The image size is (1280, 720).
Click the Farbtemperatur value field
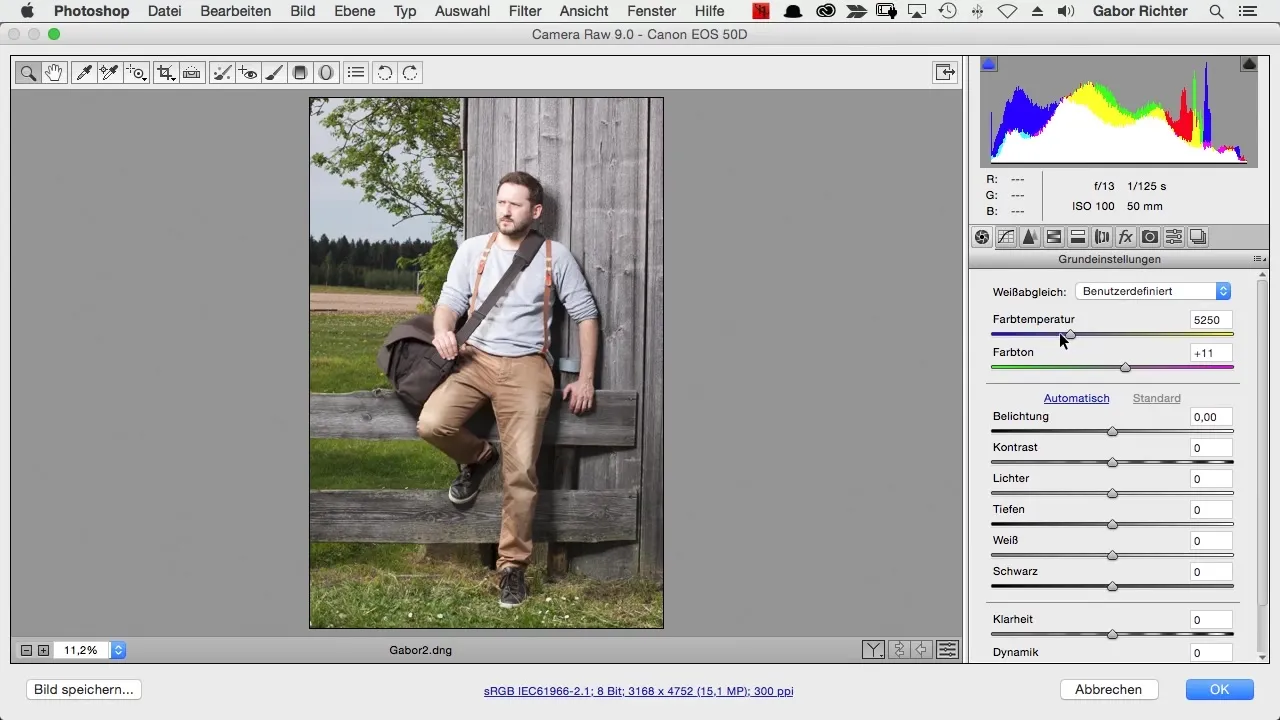point(1211,320)
